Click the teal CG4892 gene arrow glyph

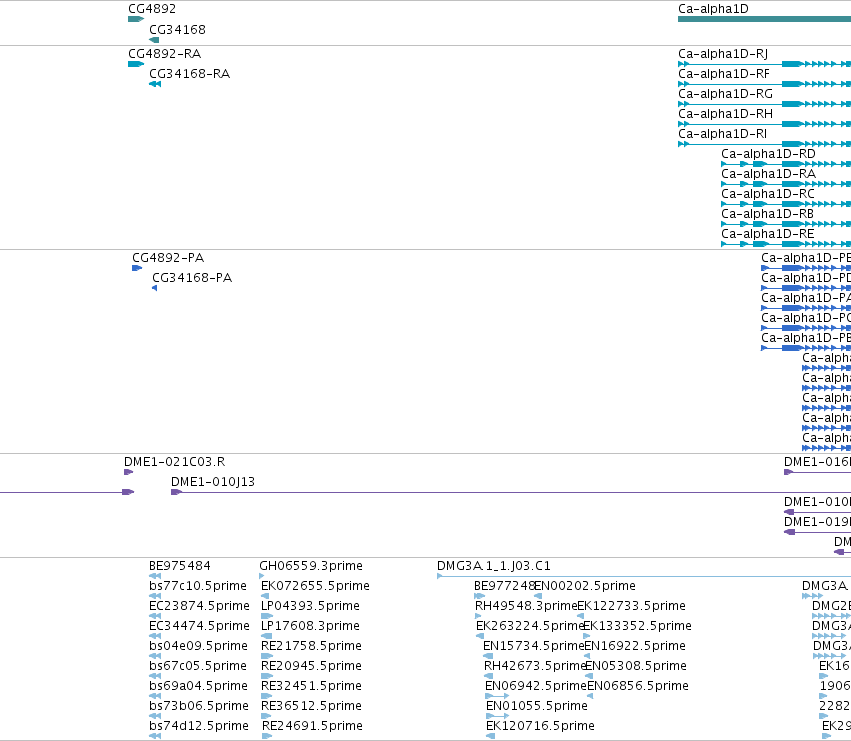[x=136, y=19]
